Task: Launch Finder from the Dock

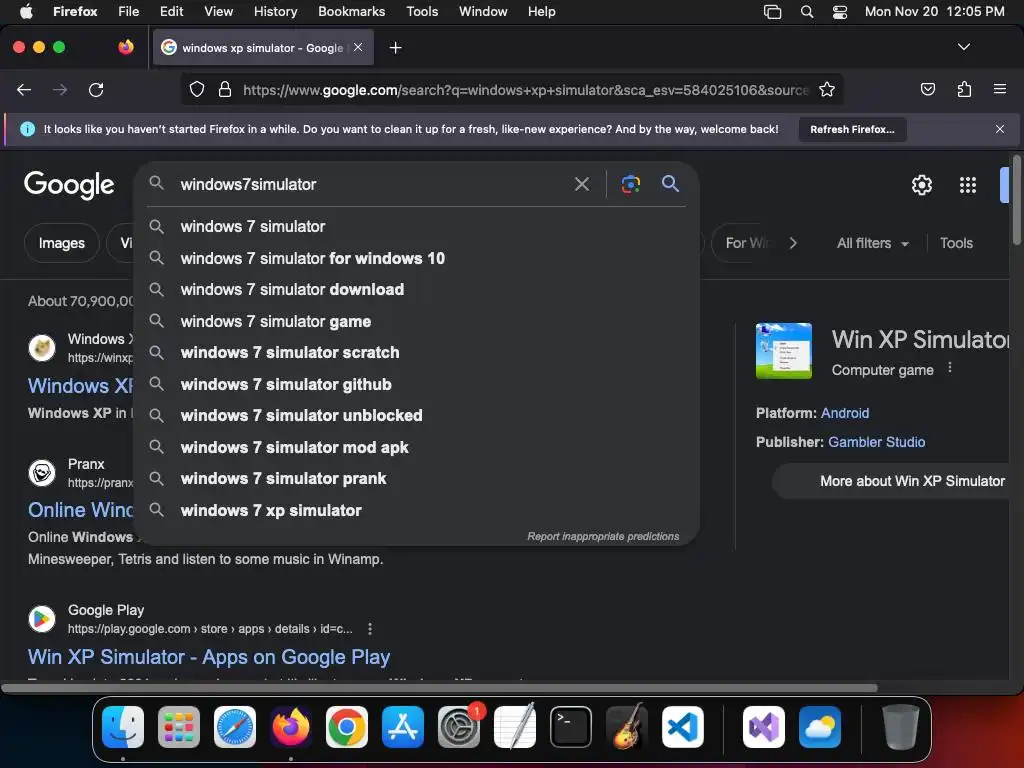Action: pos(123,727)
